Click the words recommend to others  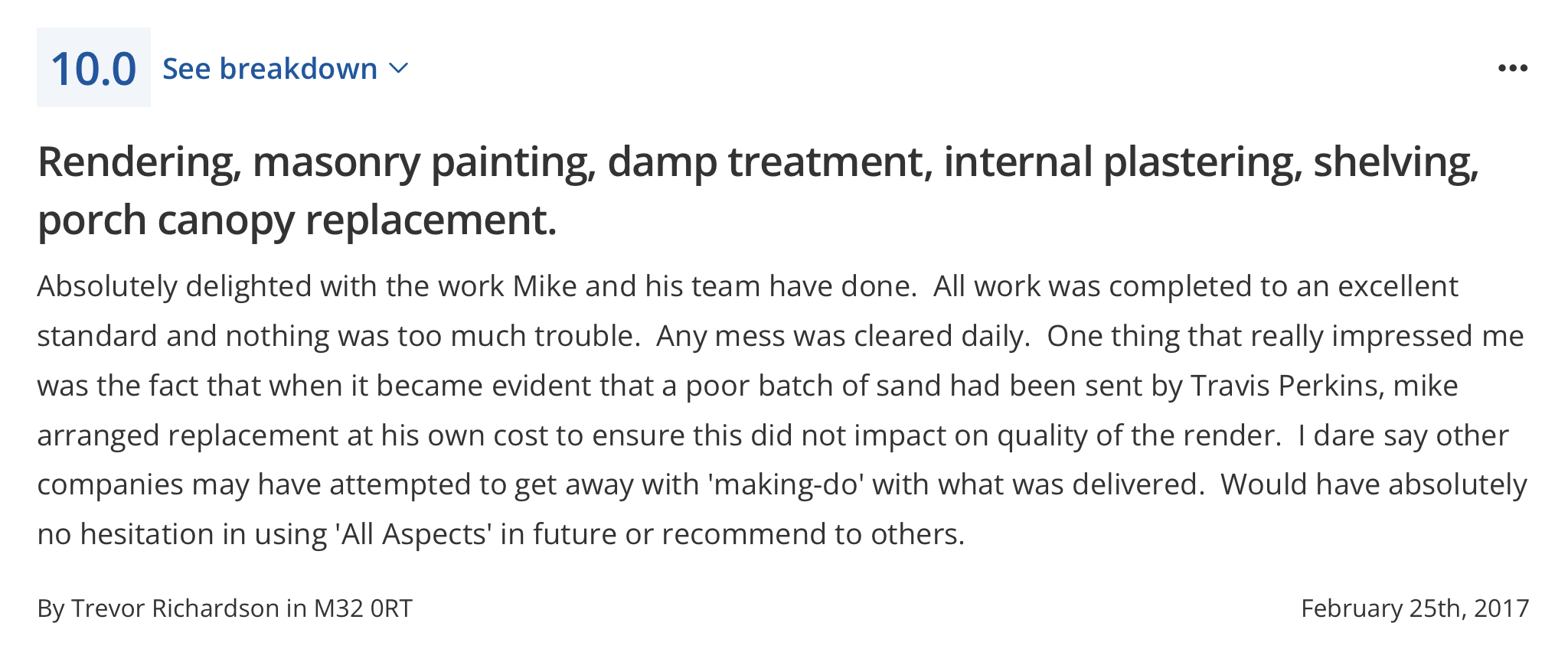point(813,534)
